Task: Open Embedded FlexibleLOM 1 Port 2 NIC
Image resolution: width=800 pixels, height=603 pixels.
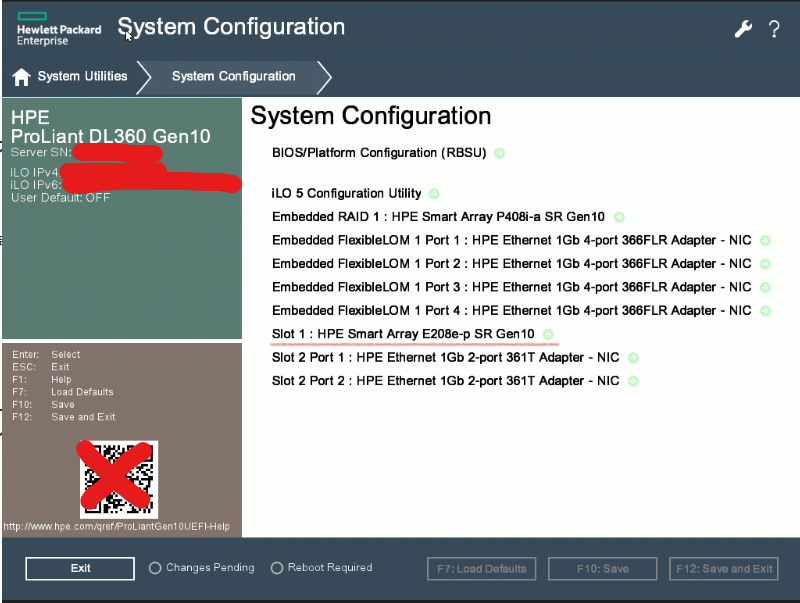Action: coord(512,264)
